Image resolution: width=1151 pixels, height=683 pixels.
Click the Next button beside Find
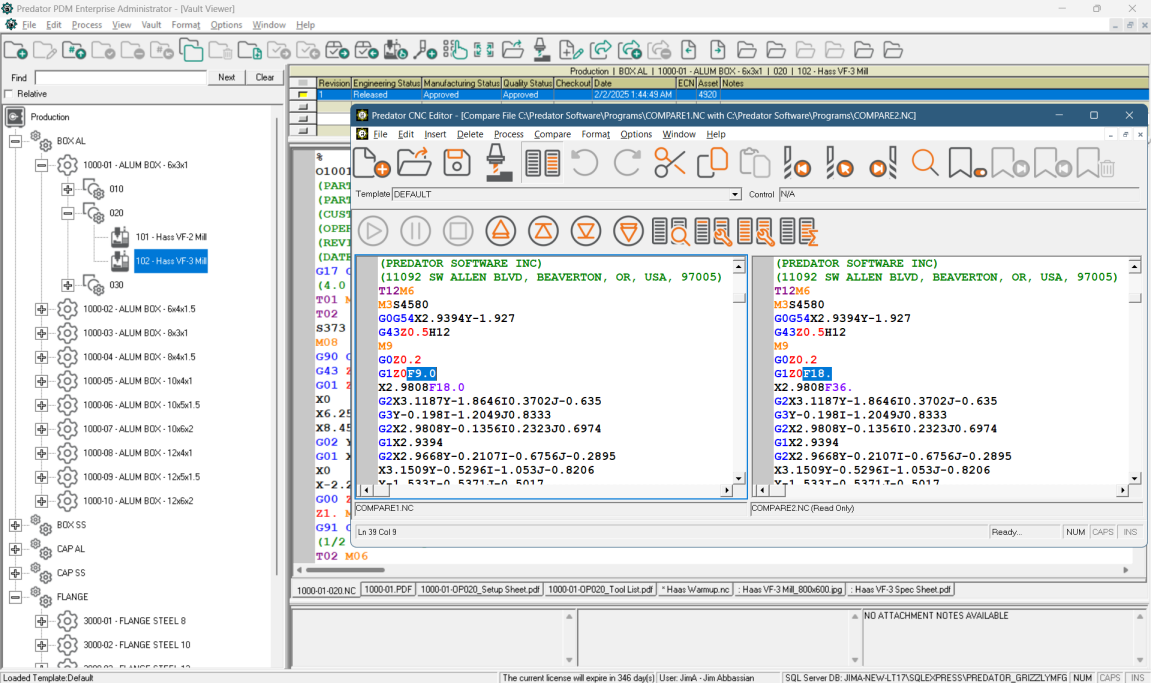coord(226,77)
